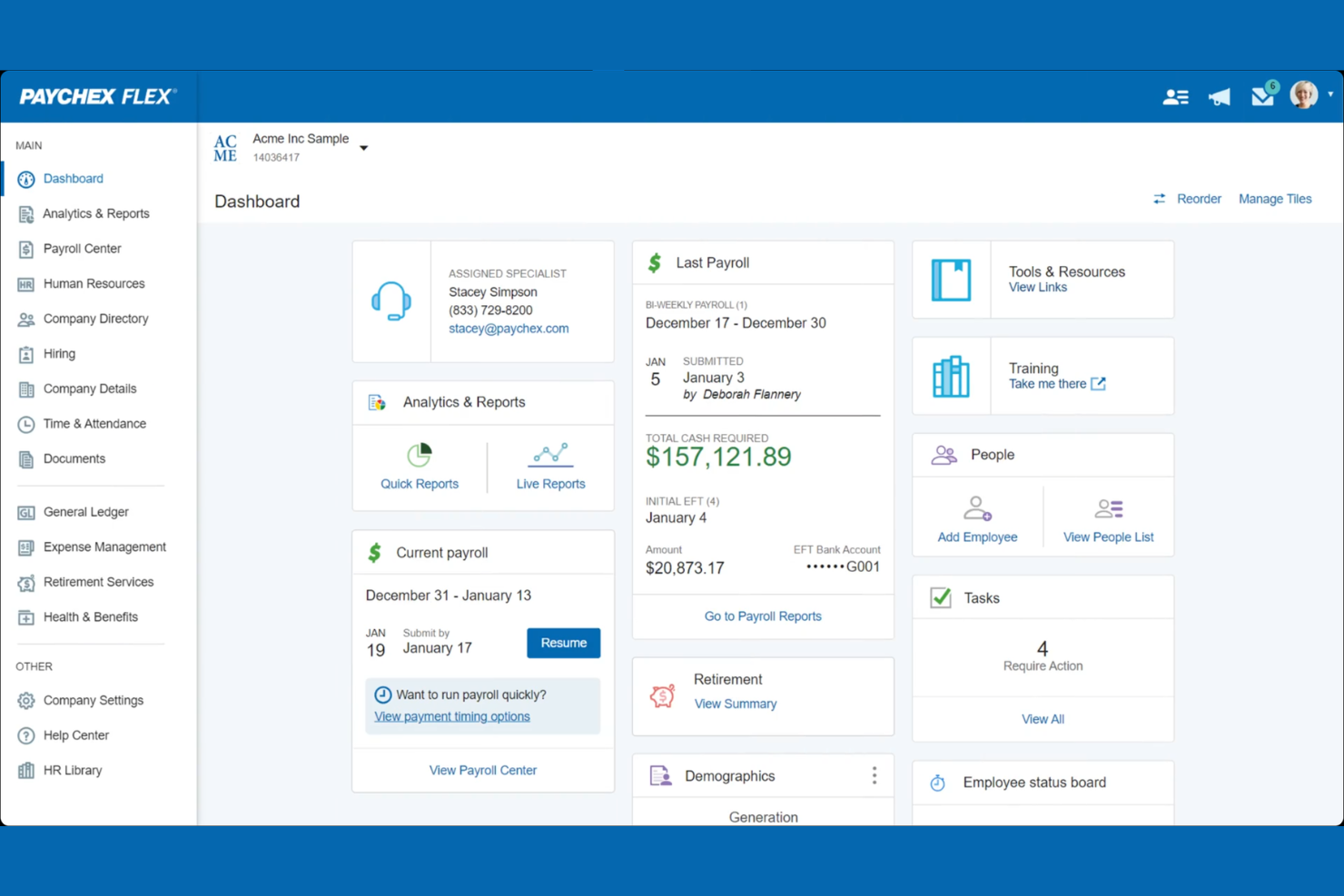Viewport: 1344px width, 896px height.
Task: Click the Current payroll dollar icon
Action: (375, 552)
